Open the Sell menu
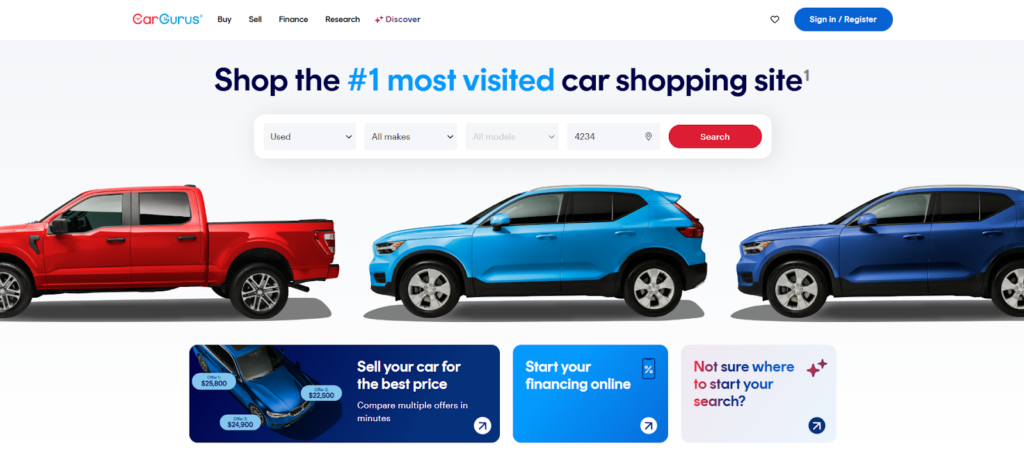Viewport: 1024px width, 459px height. click(x=255, y=20)
